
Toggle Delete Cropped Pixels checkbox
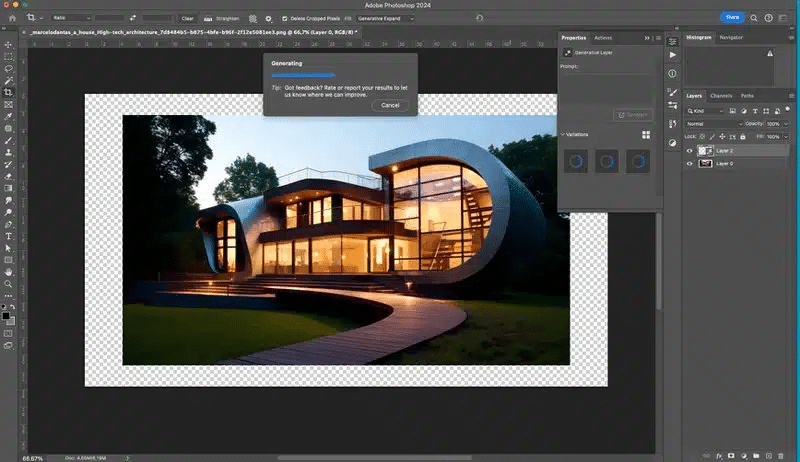point(285,18)
